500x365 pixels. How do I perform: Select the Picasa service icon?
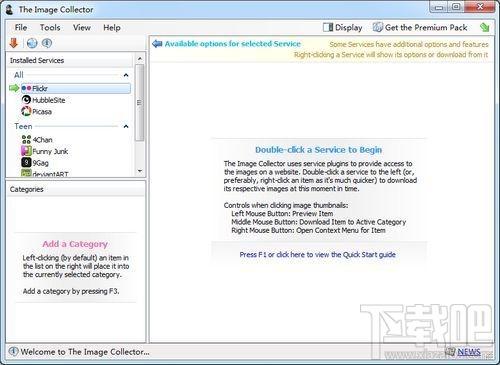(x=26, y=111)
